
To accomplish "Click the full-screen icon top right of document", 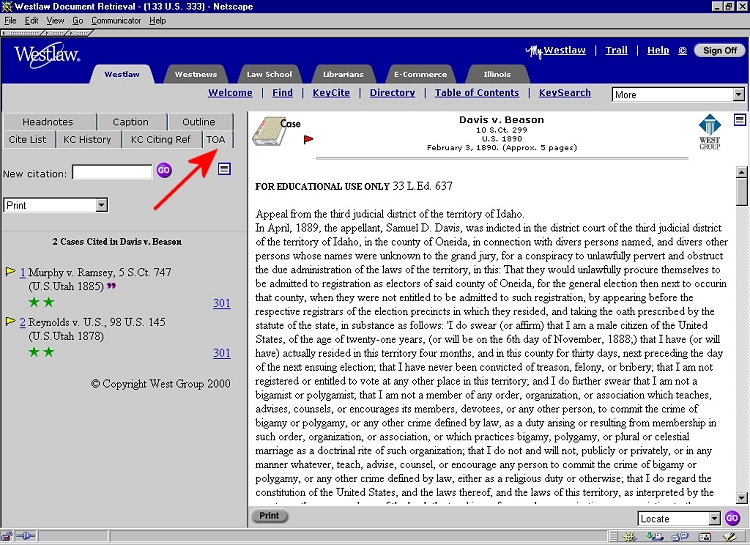I will pos(739,120).
